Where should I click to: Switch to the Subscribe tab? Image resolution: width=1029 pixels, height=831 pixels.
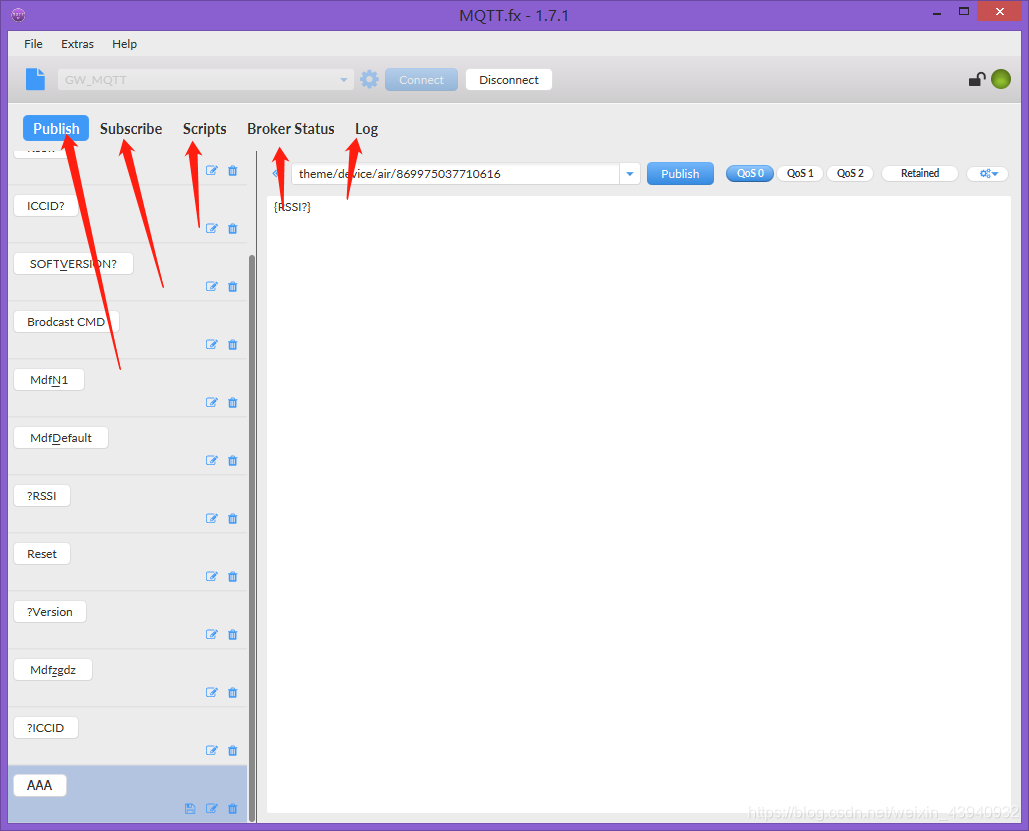pyautogui.click(x=131, y=129)
